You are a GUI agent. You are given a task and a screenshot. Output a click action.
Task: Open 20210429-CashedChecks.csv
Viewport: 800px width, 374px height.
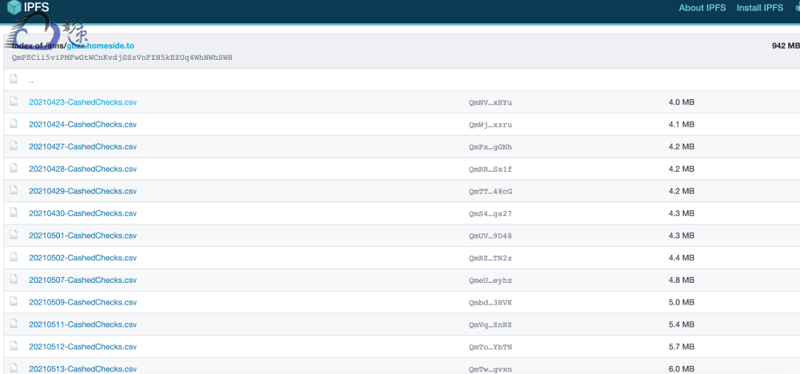click(83, 191)
